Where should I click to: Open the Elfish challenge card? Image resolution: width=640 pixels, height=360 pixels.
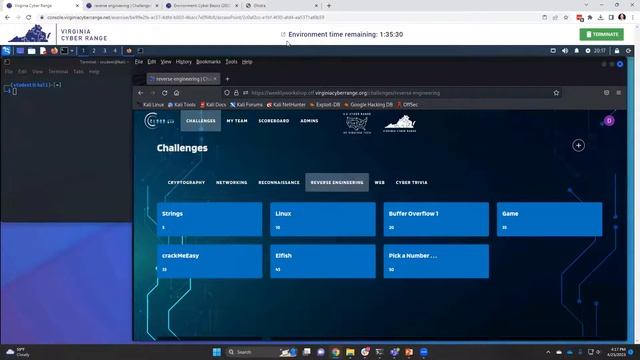[x=323, y=261]
